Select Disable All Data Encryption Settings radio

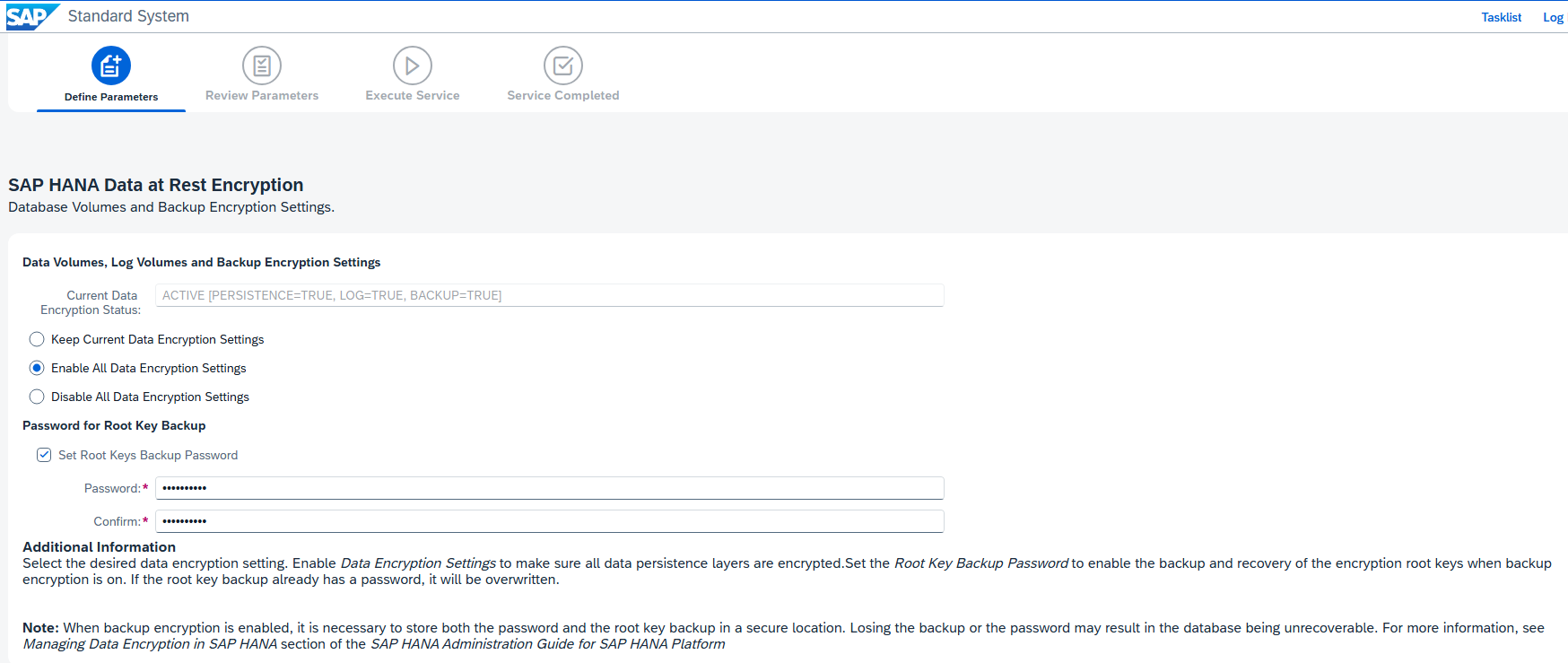point(37,397)
